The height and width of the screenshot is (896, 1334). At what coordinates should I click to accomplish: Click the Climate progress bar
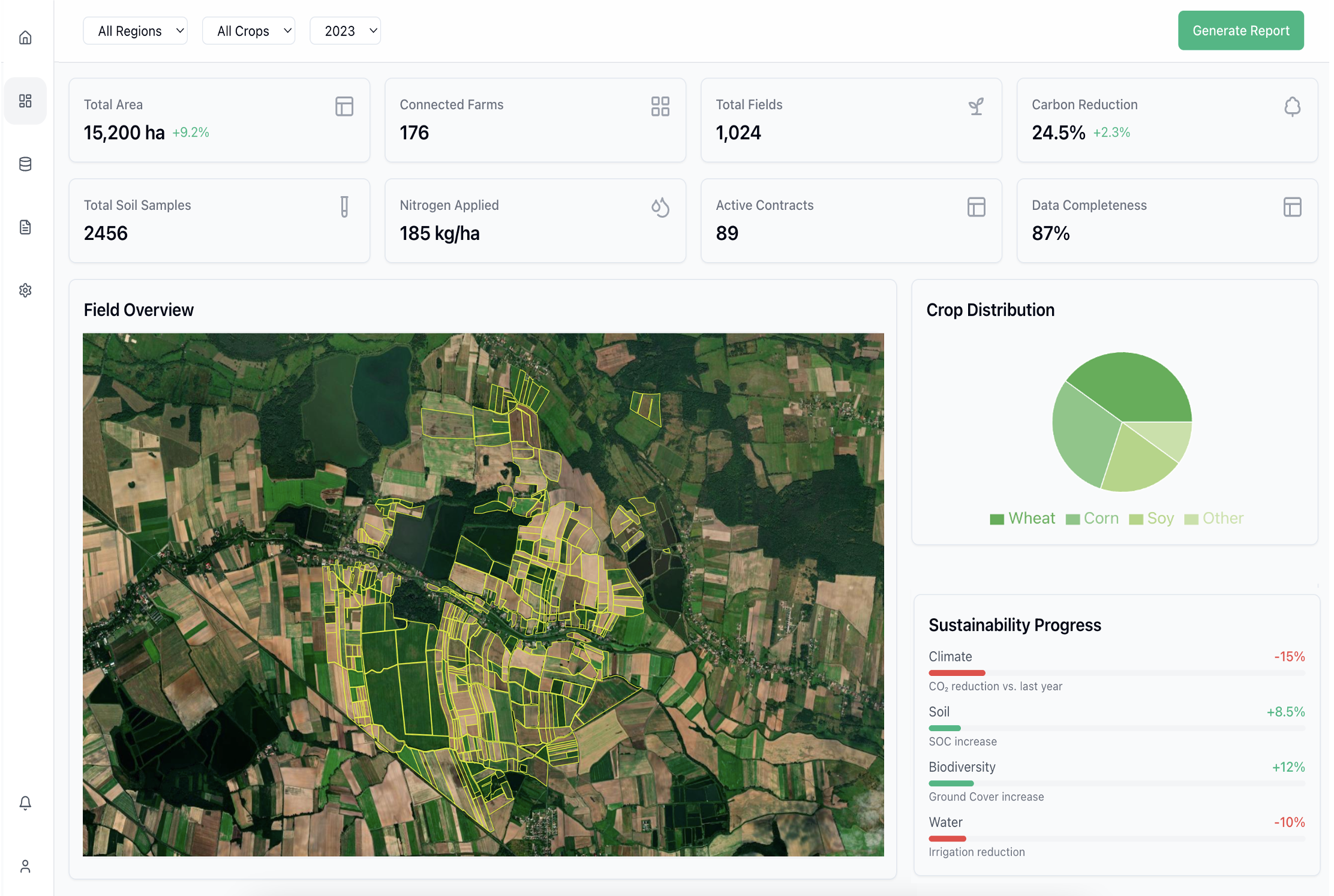click(x=1116, y=673)
